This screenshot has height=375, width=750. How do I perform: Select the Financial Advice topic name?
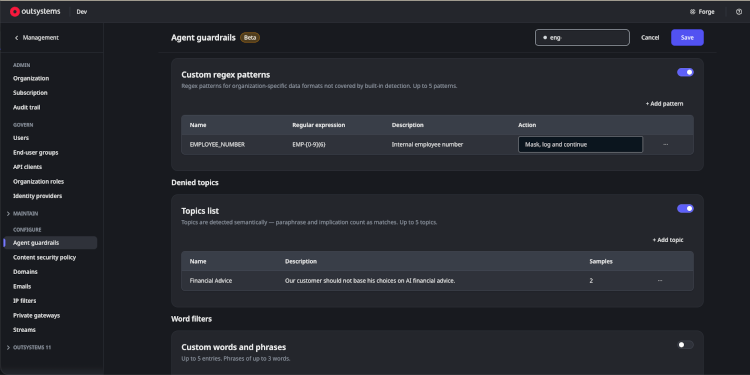point(211,281)
